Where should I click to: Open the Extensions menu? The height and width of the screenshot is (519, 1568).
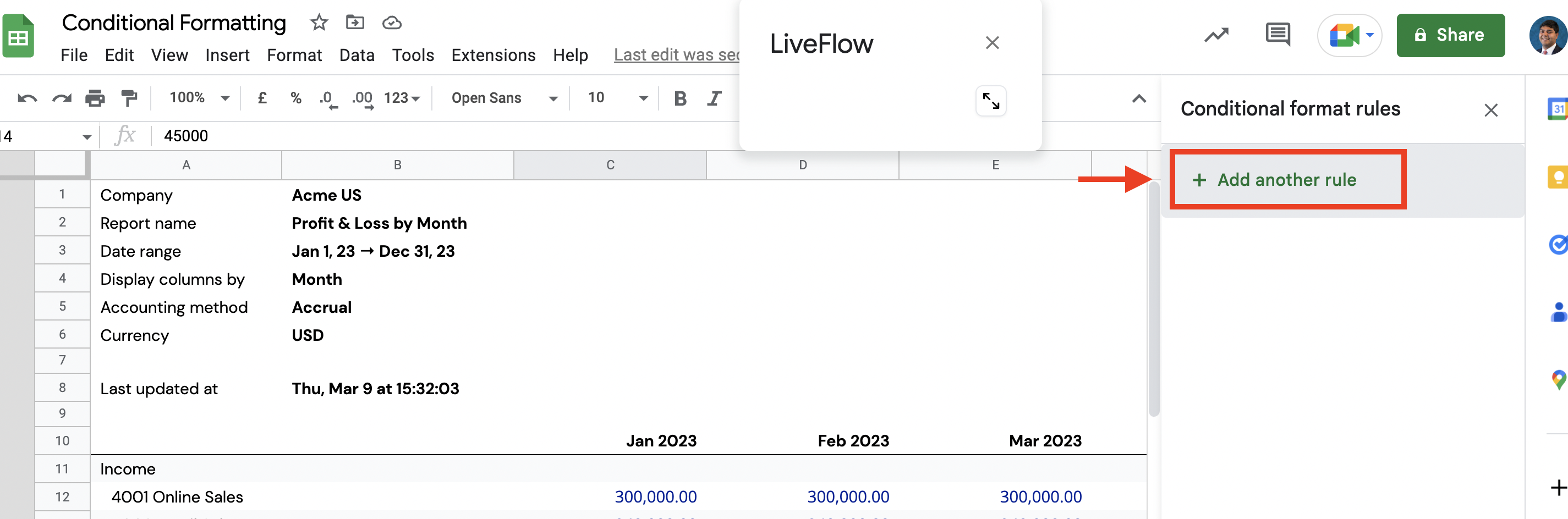click(x=493, y=56)
